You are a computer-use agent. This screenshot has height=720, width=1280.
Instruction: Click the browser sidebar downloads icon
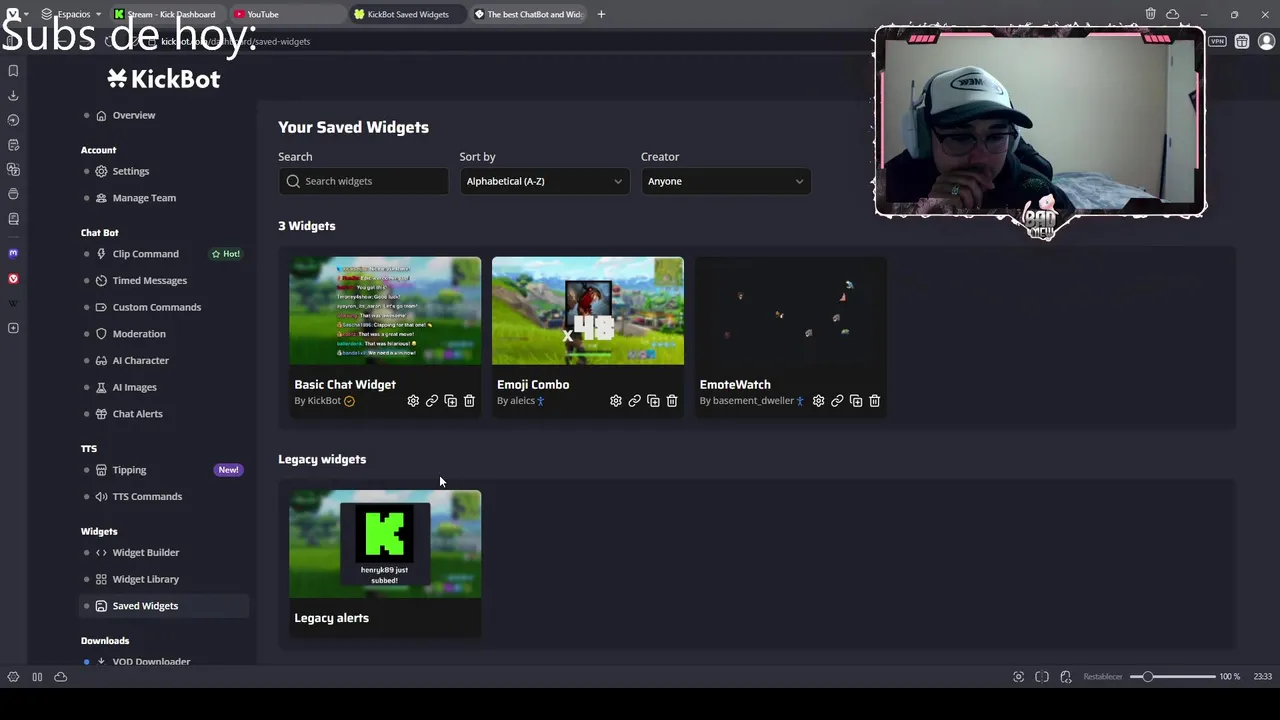[x=13, y=95]
